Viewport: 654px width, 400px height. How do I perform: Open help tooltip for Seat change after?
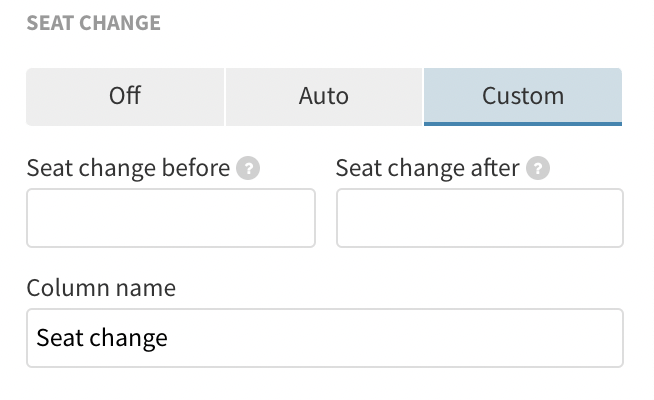pyautogui.click(x=539, y=169)
